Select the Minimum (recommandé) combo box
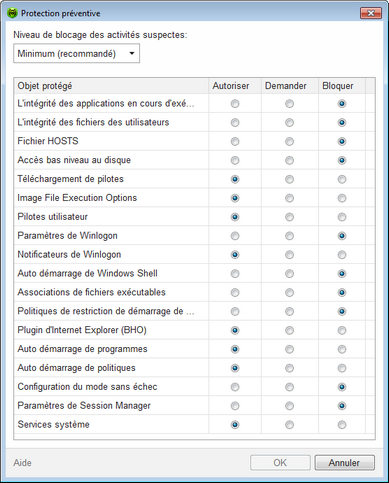The height and width of the screenshot is (483, 389). tap(76, 53)
